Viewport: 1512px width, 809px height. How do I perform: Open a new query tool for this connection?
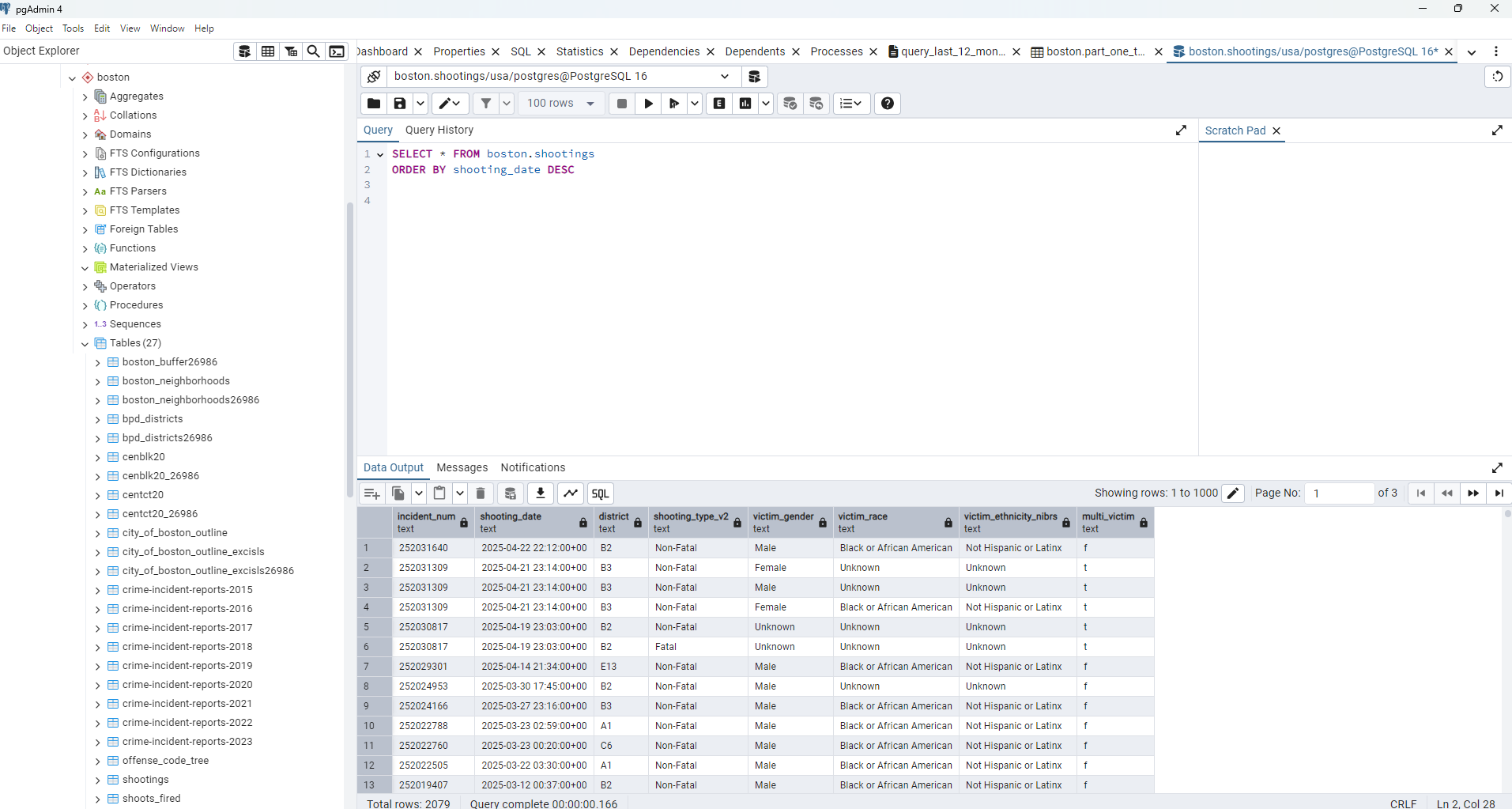[755, 77]
